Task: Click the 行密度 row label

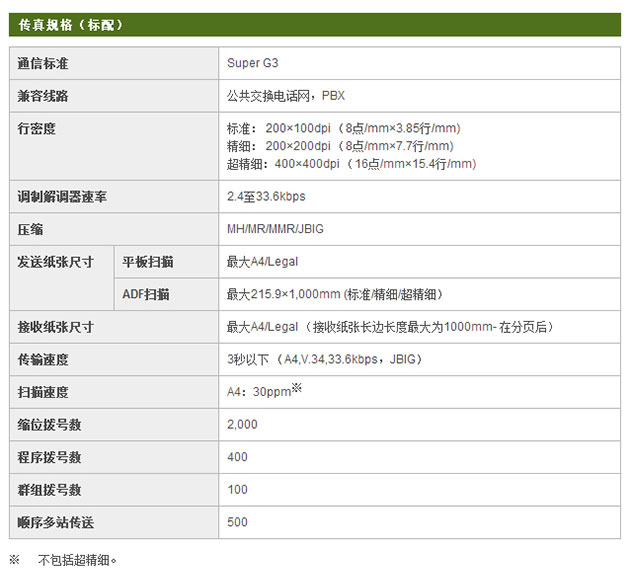Action: tap(36, 129)
